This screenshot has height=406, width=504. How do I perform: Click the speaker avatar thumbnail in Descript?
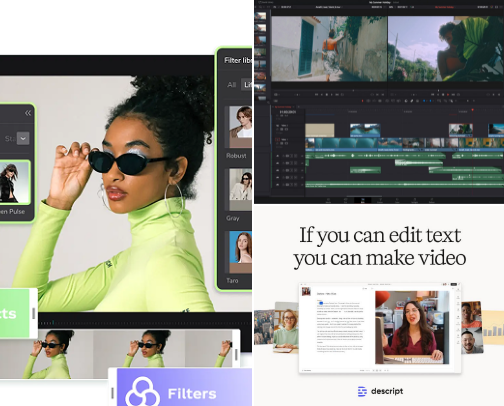[x=306, y=291]
